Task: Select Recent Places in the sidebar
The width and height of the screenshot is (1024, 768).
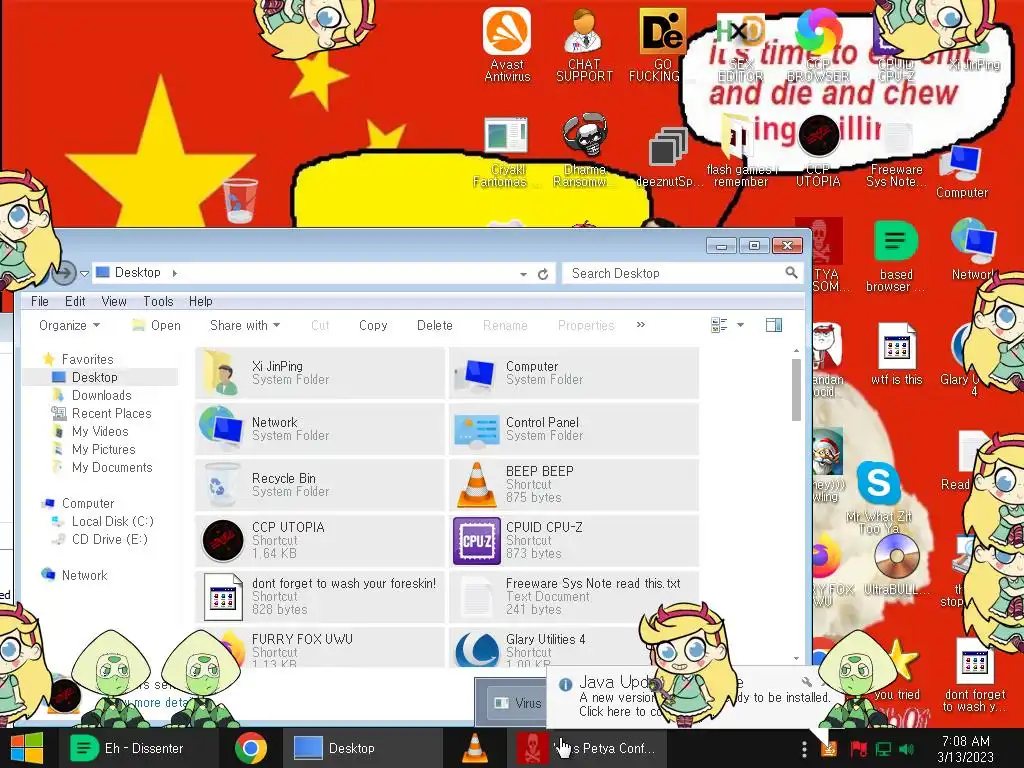Action: (x=111, y=413)
